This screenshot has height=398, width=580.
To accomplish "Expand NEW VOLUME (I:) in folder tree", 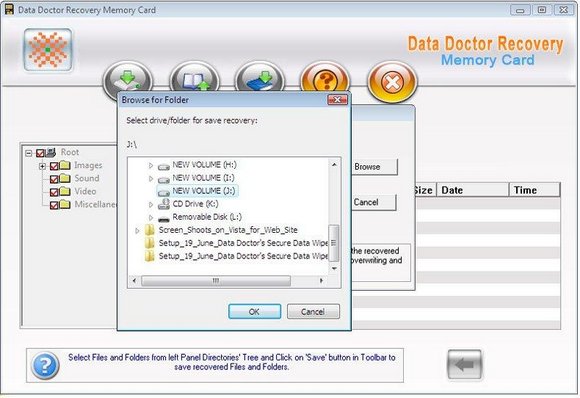I will [x=151, y=178].
